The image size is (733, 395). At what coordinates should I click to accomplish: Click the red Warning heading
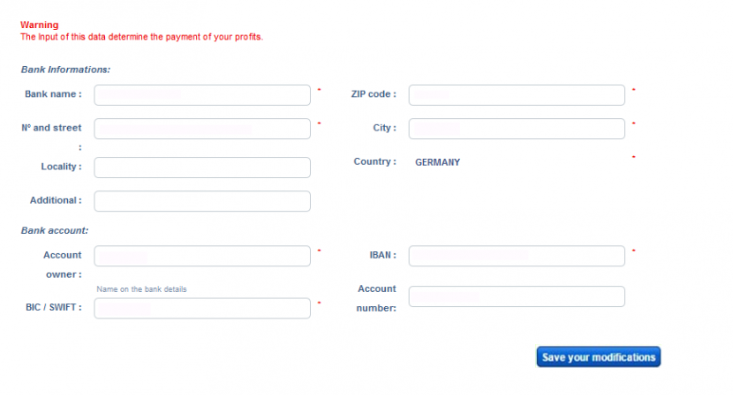click(x=39, y=25)
